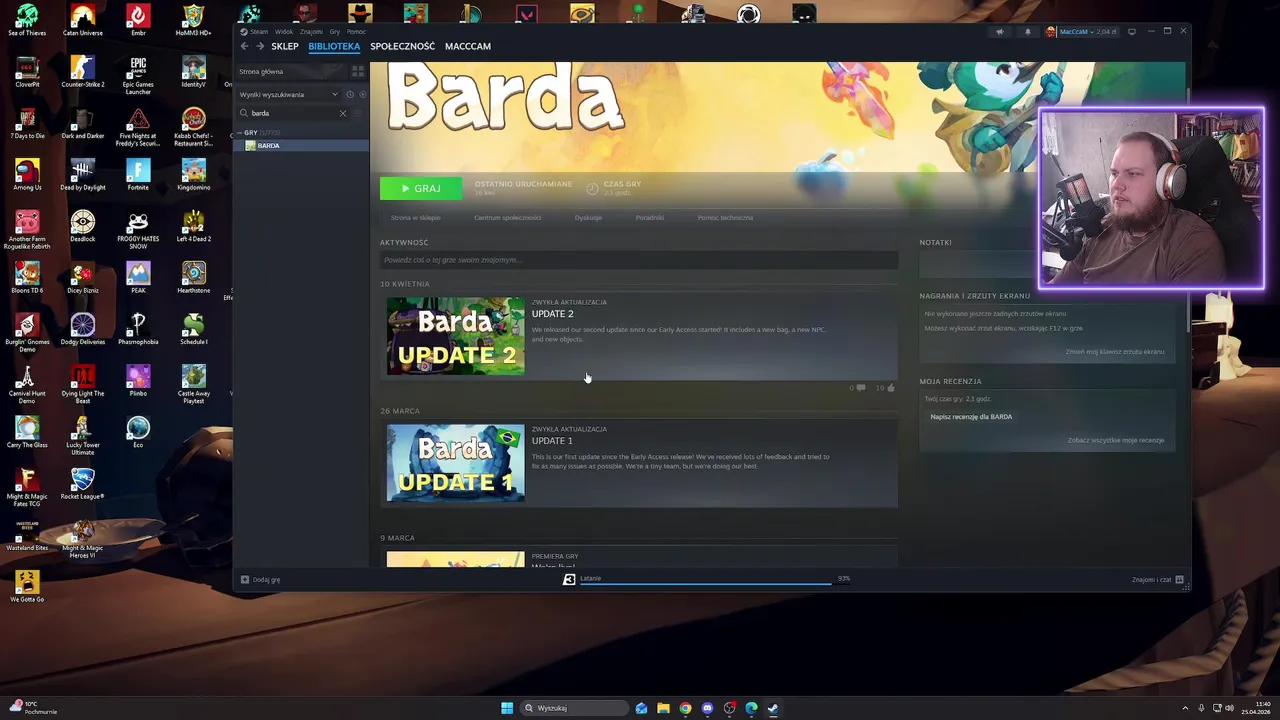Screen dimensions: 1280x720
Task: Switch to the BIBLIOTEKA tab
Action: (334, 46)
